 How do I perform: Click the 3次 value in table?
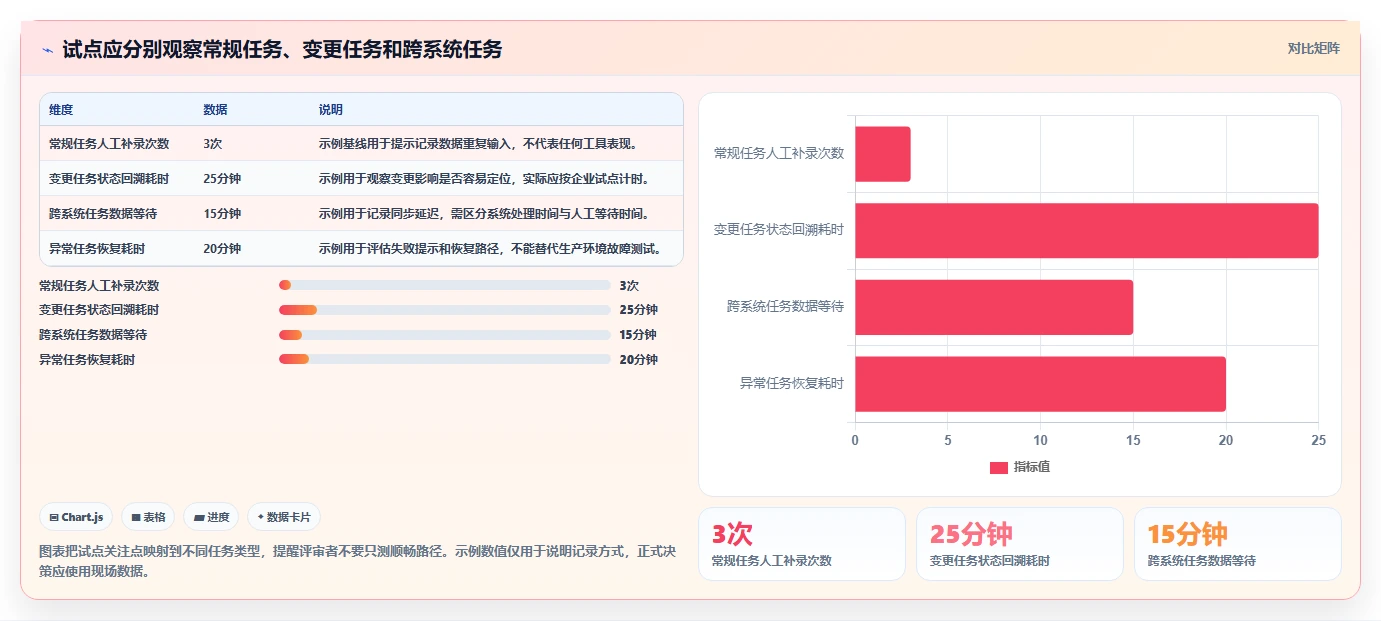(x=212, y=144)
